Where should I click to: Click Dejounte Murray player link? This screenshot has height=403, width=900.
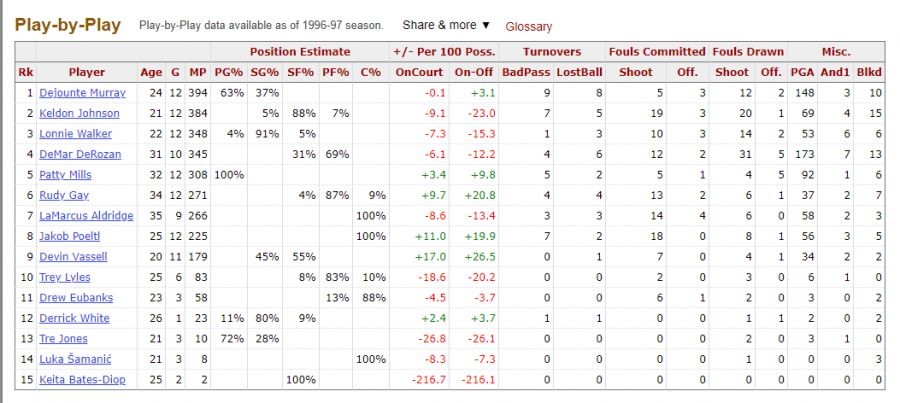coord(81,93)
